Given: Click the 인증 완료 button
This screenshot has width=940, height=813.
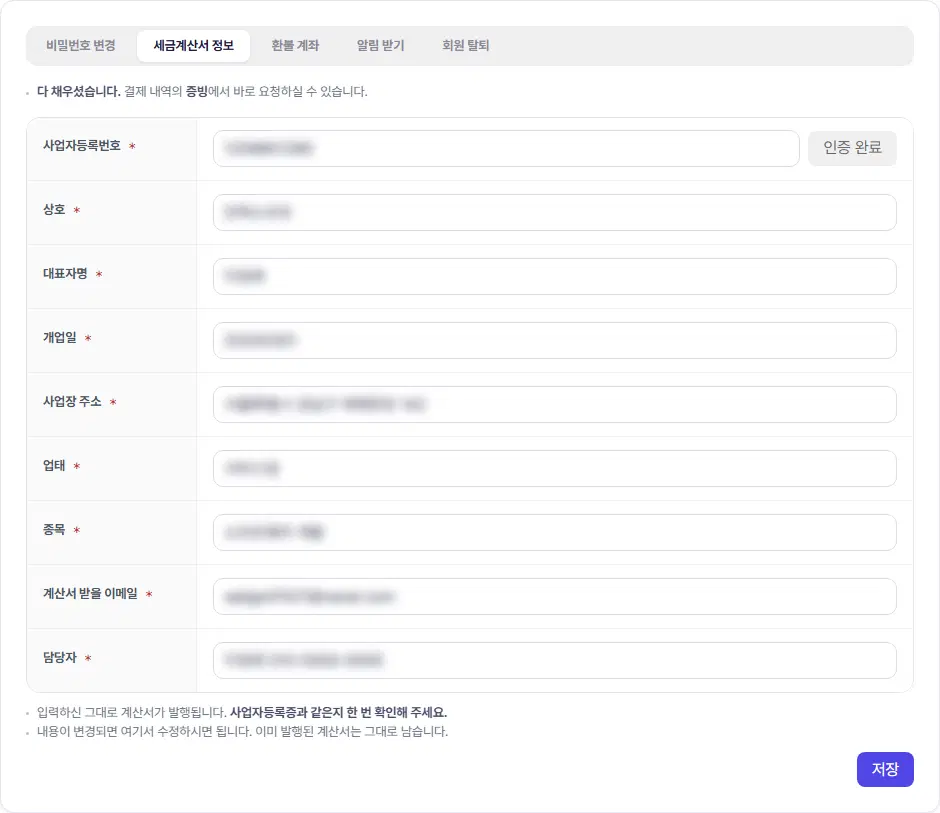Looking at the screenshot, I should (x=852, y=148).
